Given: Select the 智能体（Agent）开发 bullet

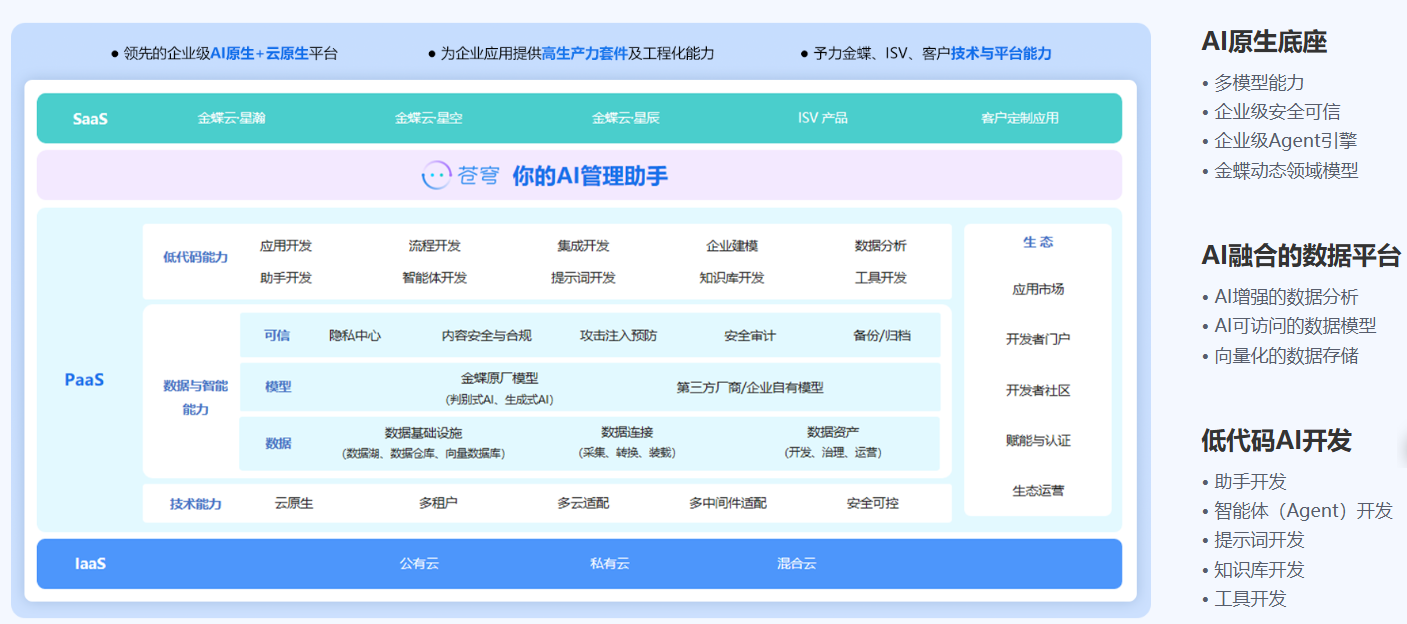Looking at the screenshot, I should [x=1303, y=511].
